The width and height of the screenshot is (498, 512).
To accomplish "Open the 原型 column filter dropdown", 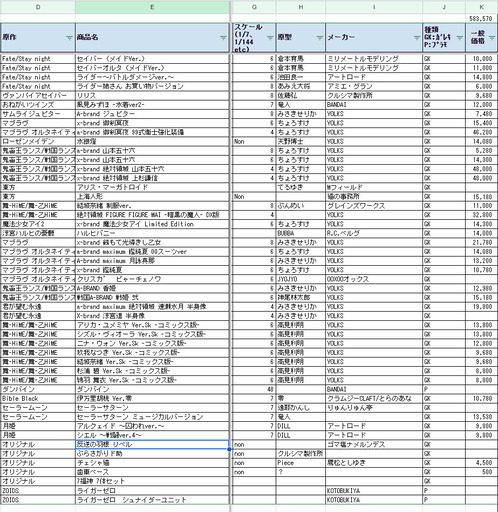I will [x=320, y=37].
